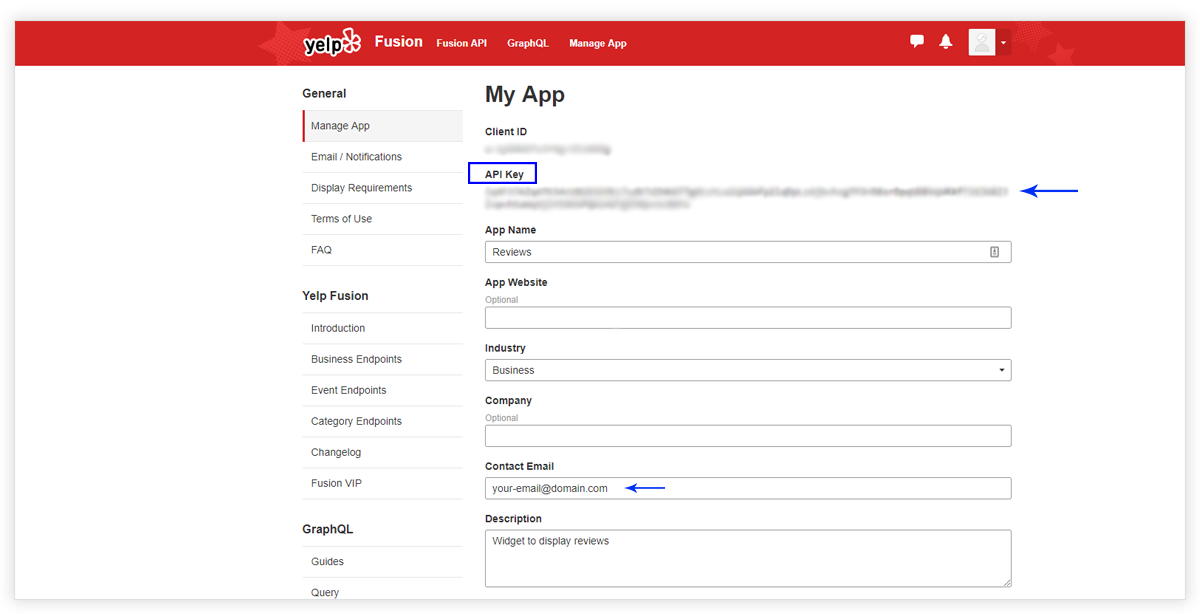The width and height of the screenshot is (1200, 614).
Task: Open Email / Notifications settings
Action: point(356,157)
